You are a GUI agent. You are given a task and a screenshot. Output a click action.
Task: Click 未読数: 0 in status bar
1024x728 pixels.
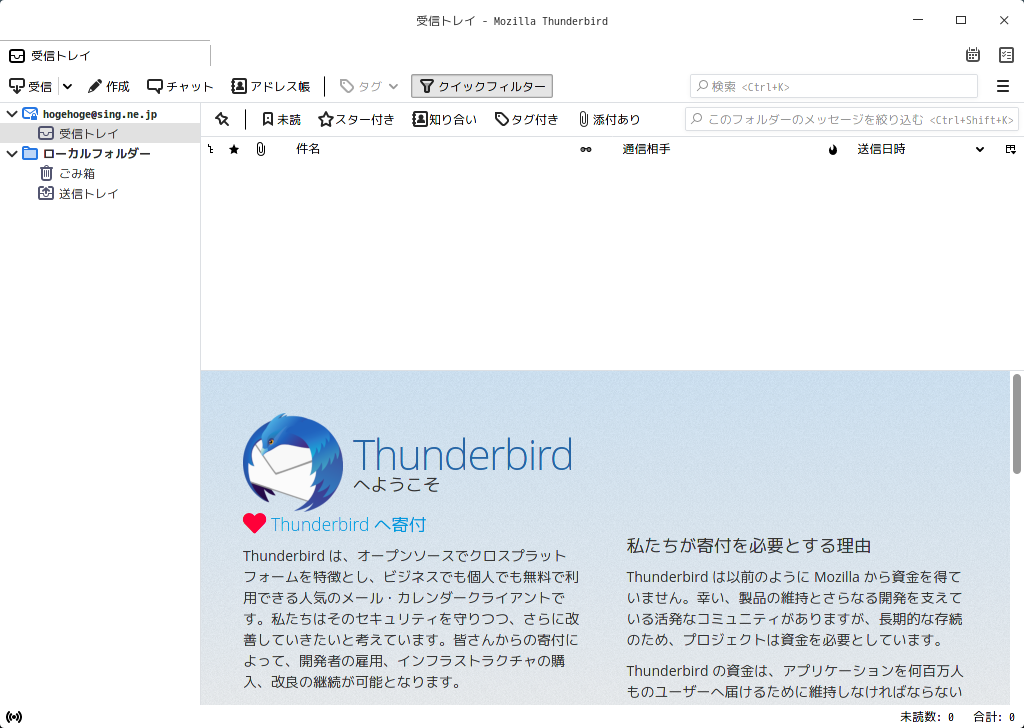tap(927, 717)
